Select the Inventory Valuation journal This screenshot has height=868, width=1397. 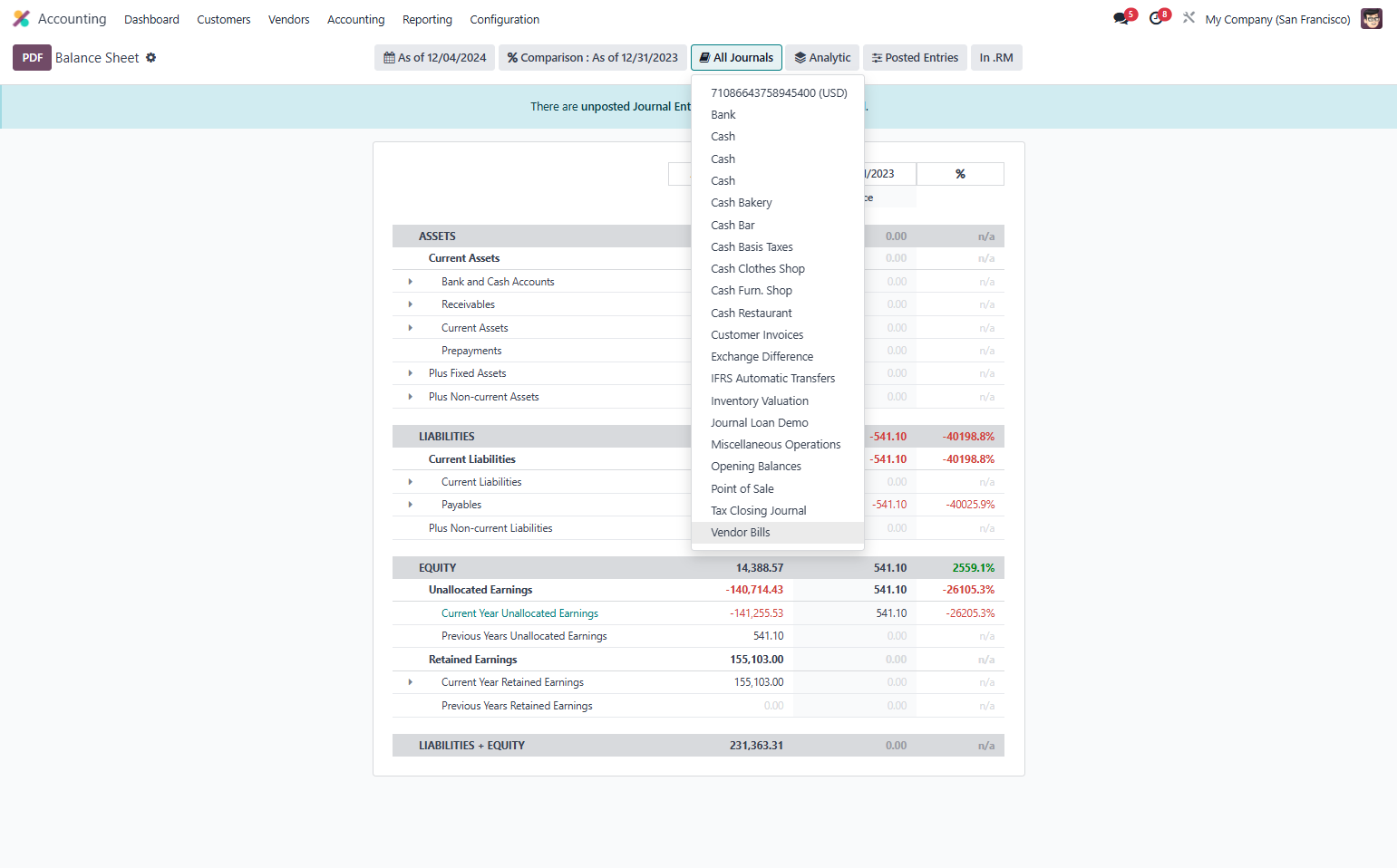[x=778, y=400]
